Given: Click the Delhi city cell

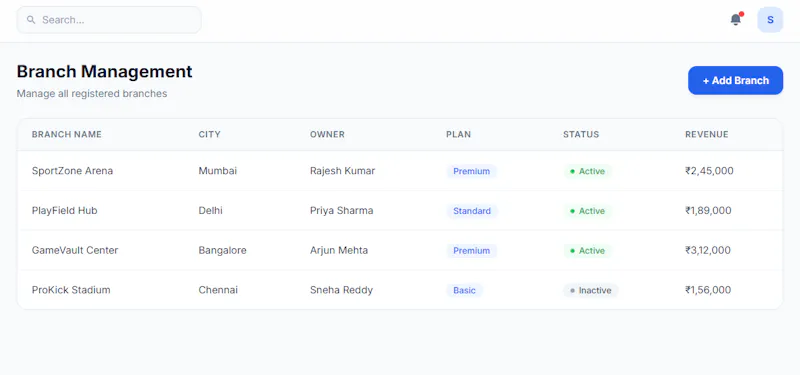Looking at the screenshot, I should pyautogui.click(x=210, y=211).
